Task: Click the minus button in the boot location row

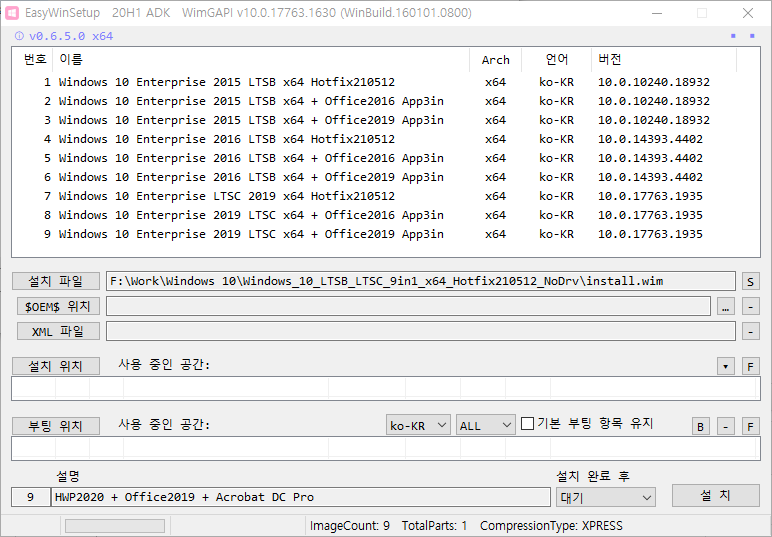Action: point(725,426)
